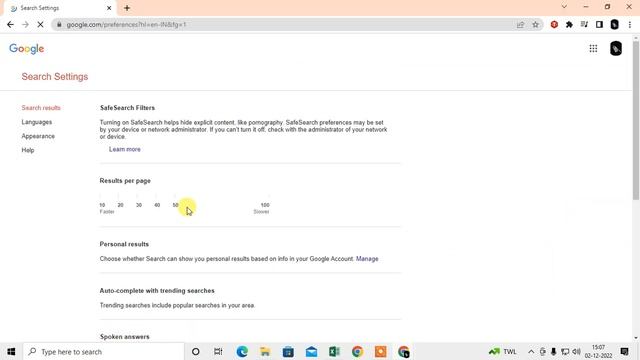Open Languages settings section
This screenshot has width=640, height=360.
[37, 122]
